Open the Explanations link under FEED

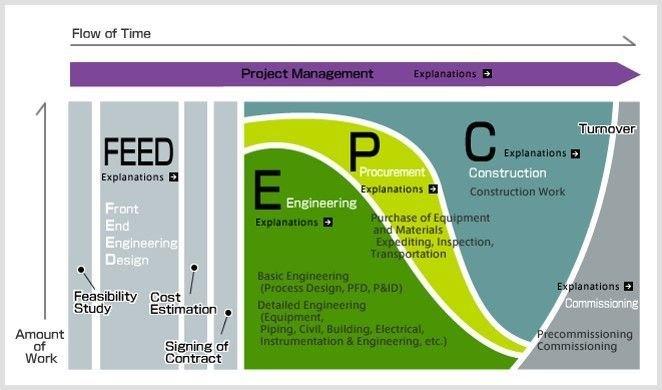(132, 177)
